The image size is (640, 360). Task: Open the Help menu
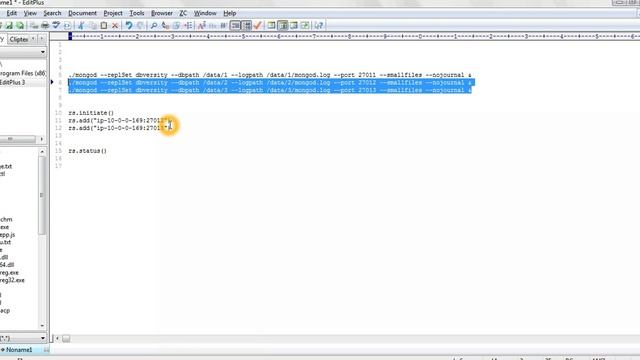[x=229, y=13]
